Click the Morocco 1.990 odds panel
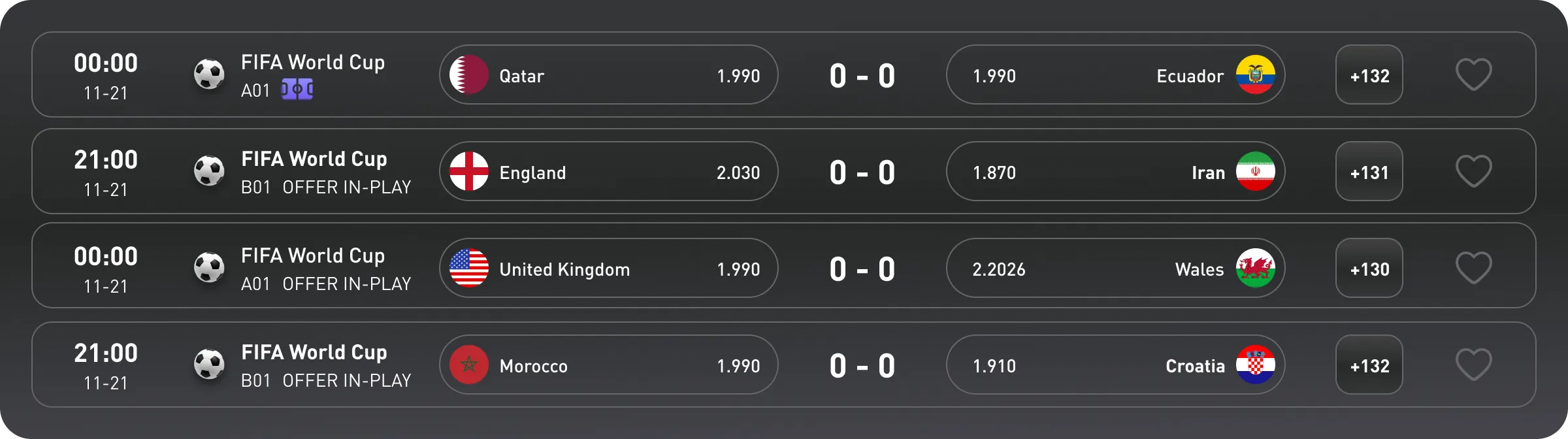The height and width of the screenshot is (439, 1568). pyautogui.click(x=608, y=365)
